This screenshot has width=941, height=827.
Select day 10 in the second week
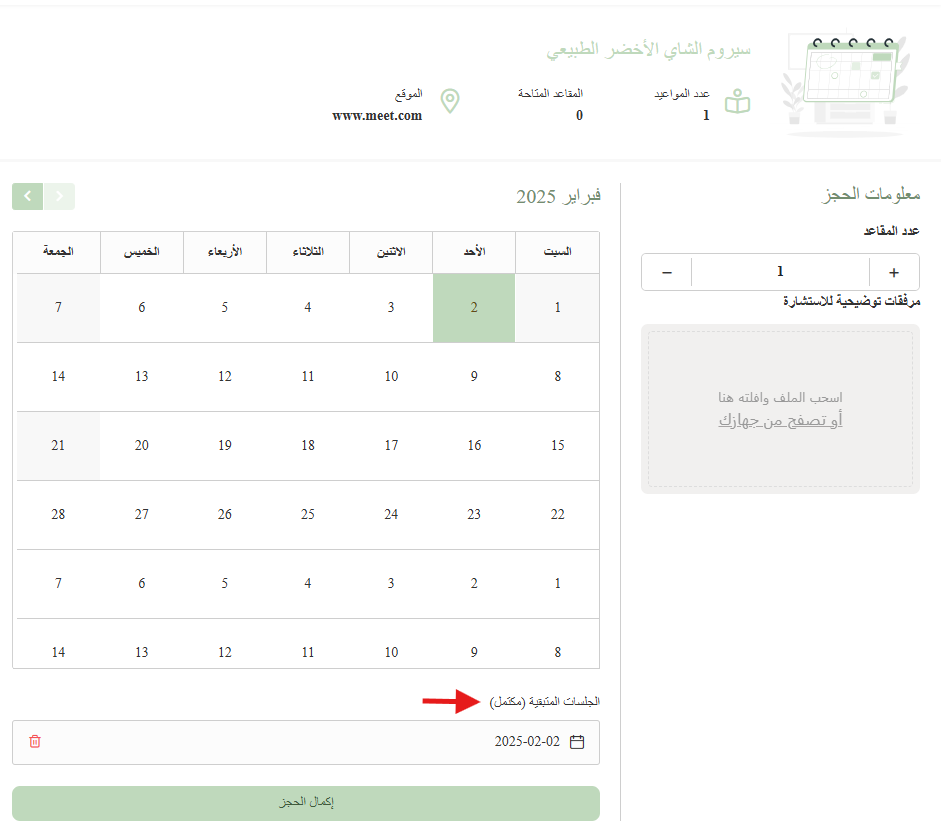pos(391,377)
